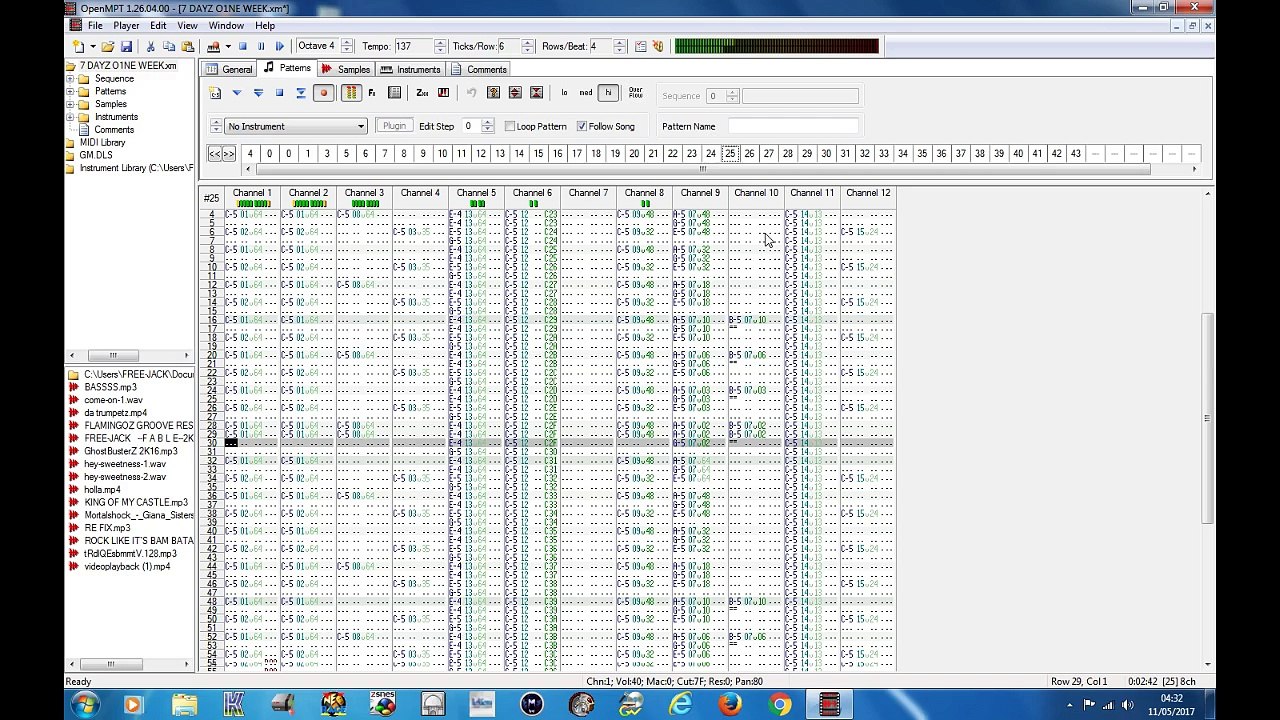Play song from the main toolbar

pyautogui.click(x=279, y=46)
